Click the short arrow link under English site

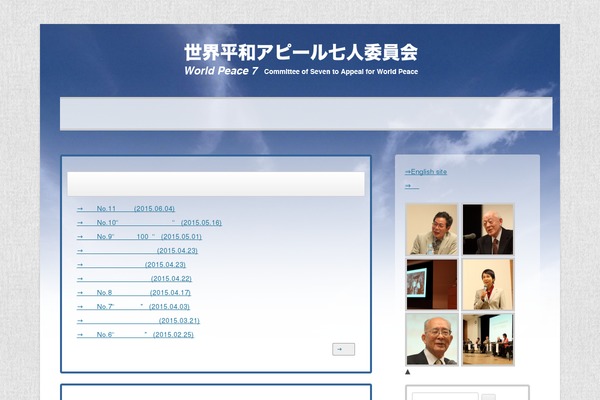412,186
